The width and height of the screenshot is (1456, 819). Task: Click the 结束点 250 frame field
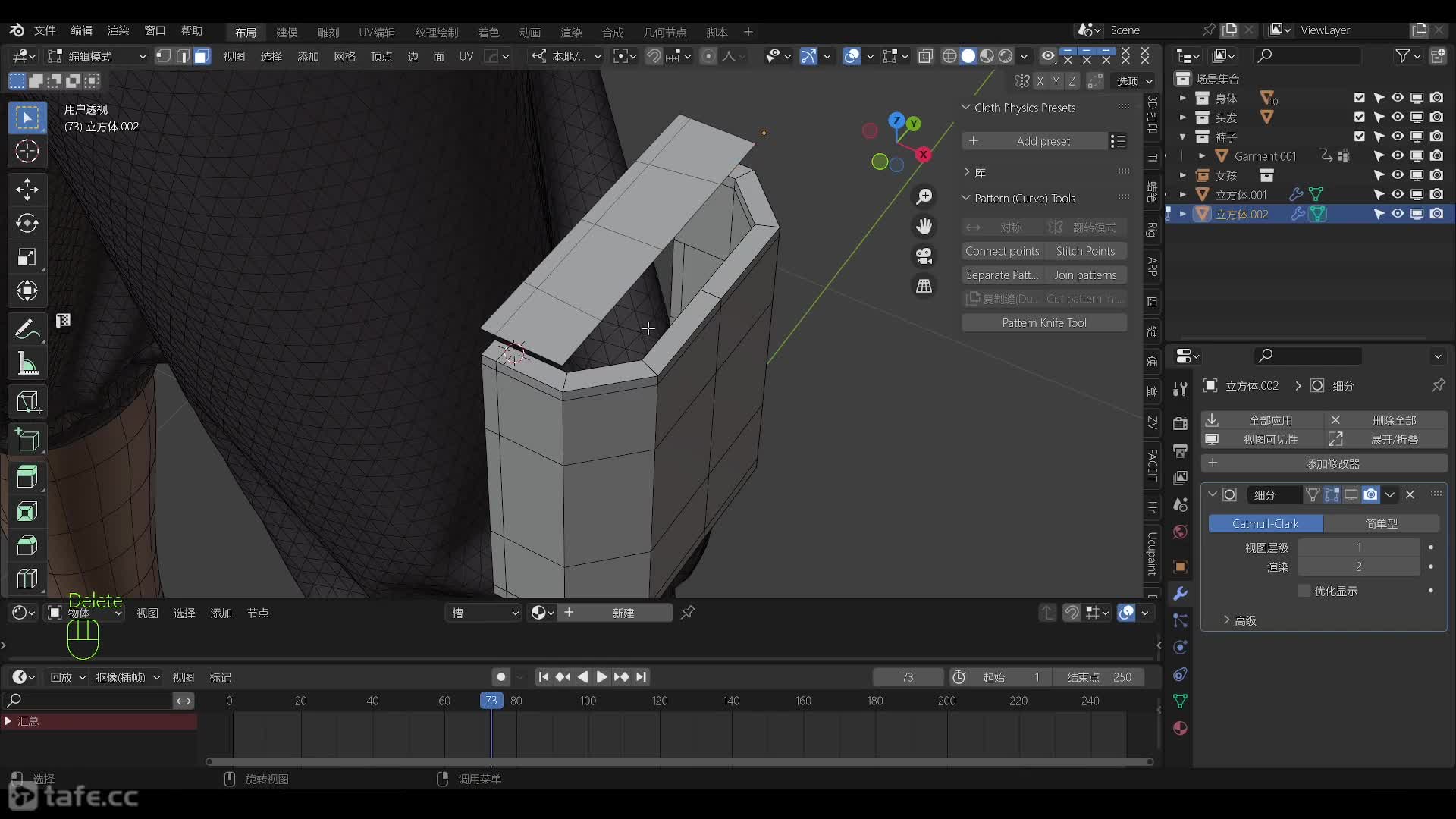(1098, 677)
